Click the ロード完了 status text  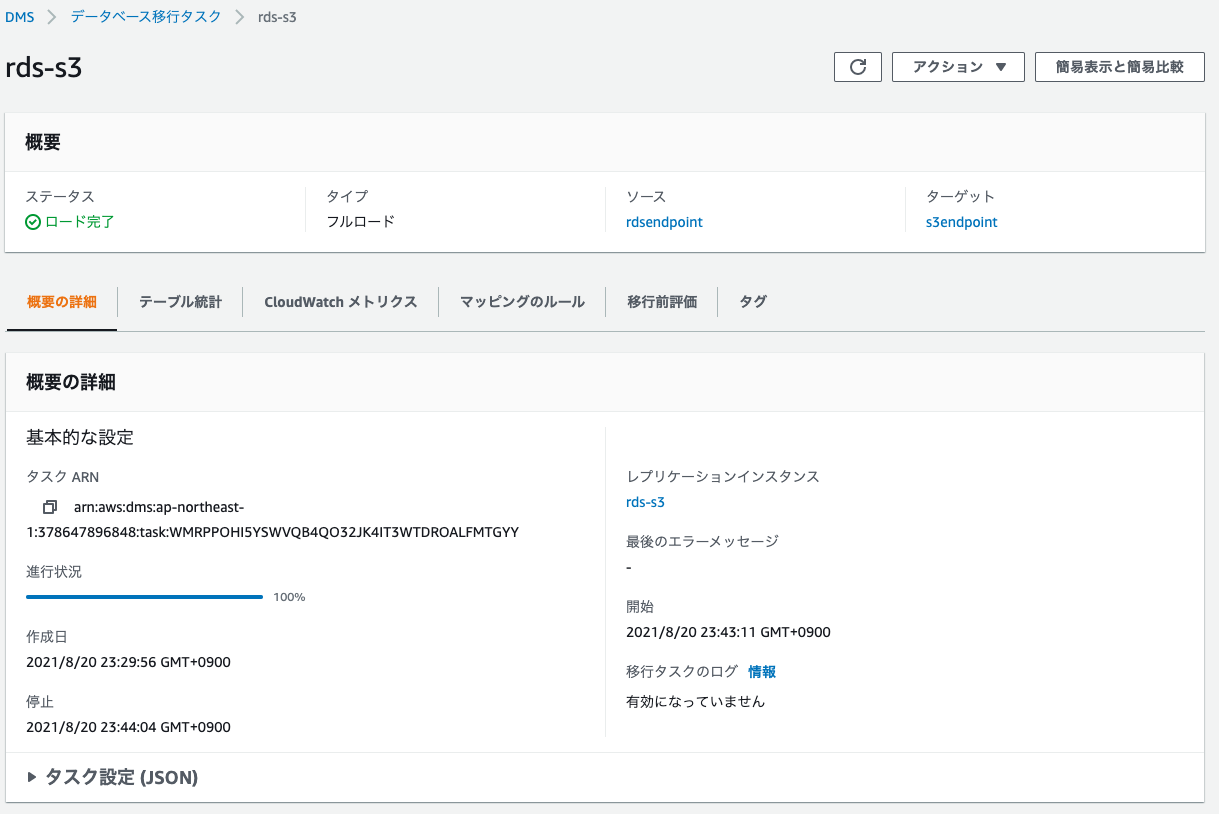pyautogui.click(x=80, y=222)
